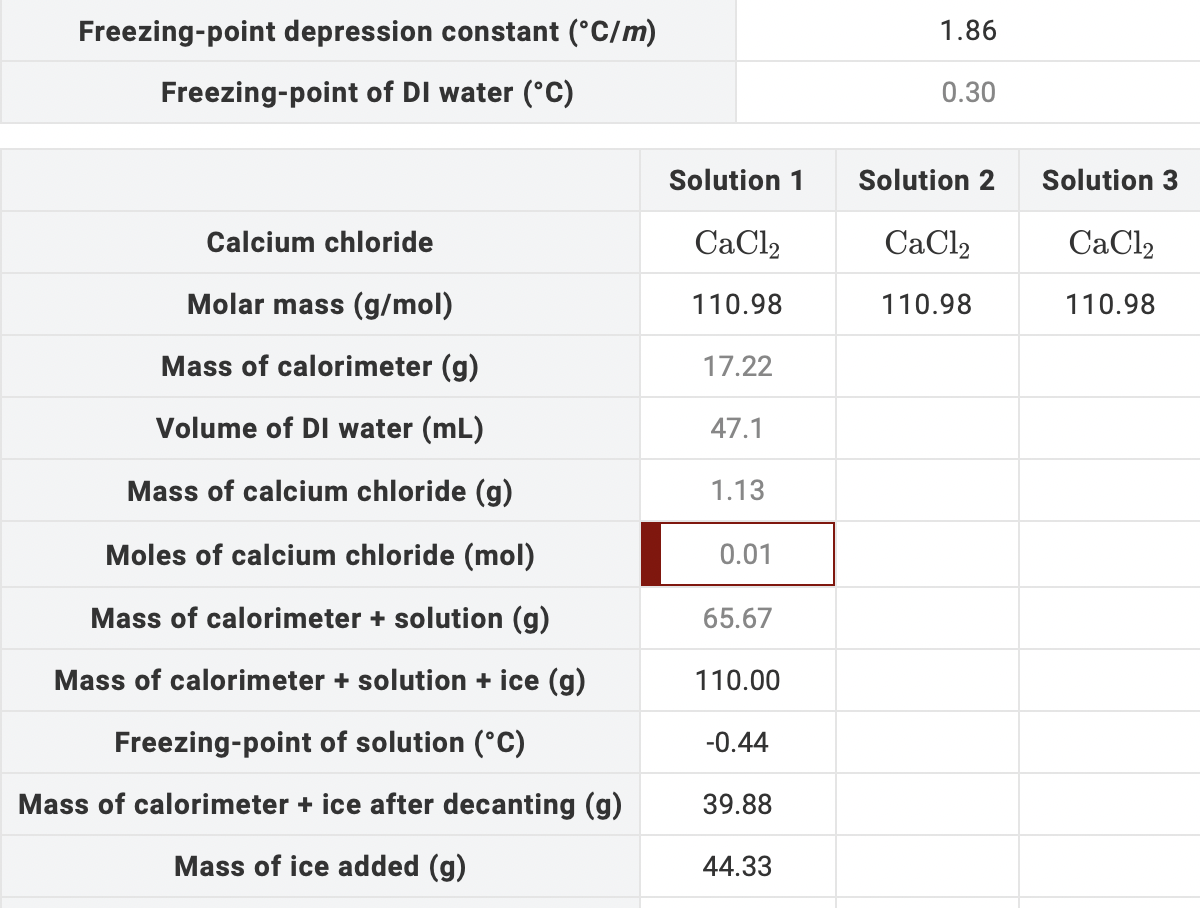
Task: Click the calorimeter plus solution mass 65.67
Action: click(x=737, y=618)
